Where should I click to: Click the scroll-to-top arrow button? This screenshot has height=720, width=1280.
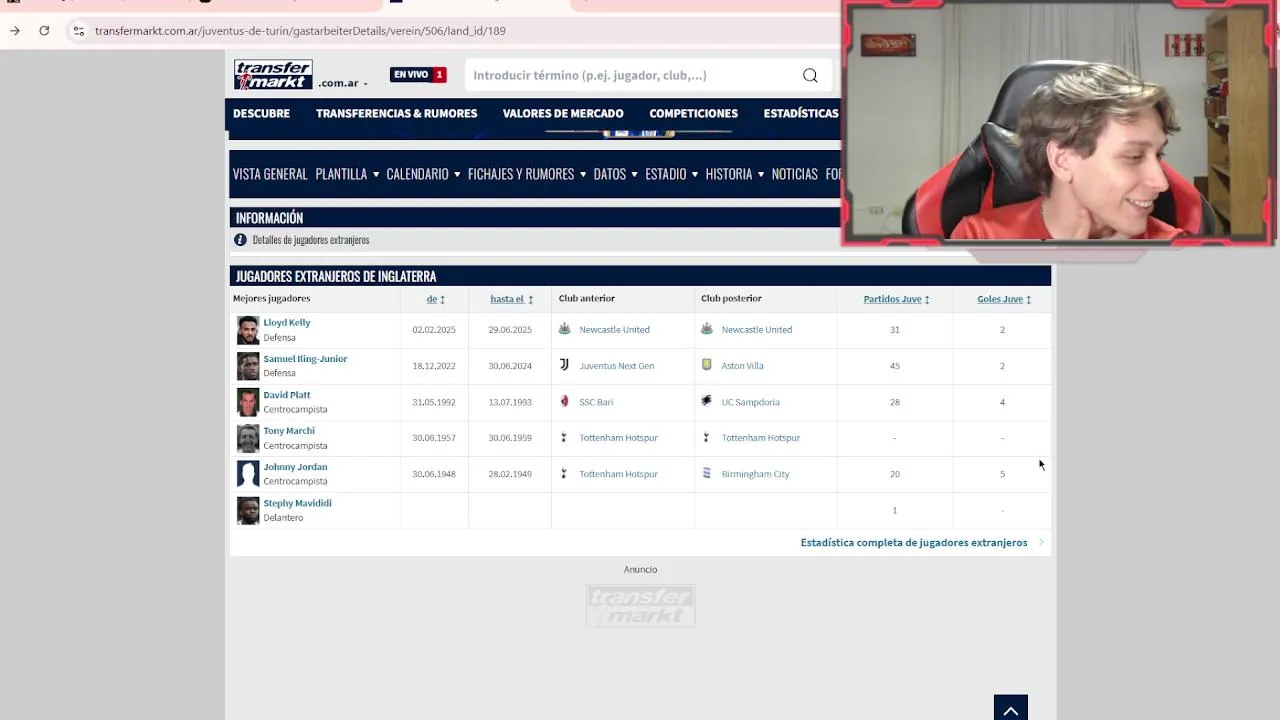1011,708
